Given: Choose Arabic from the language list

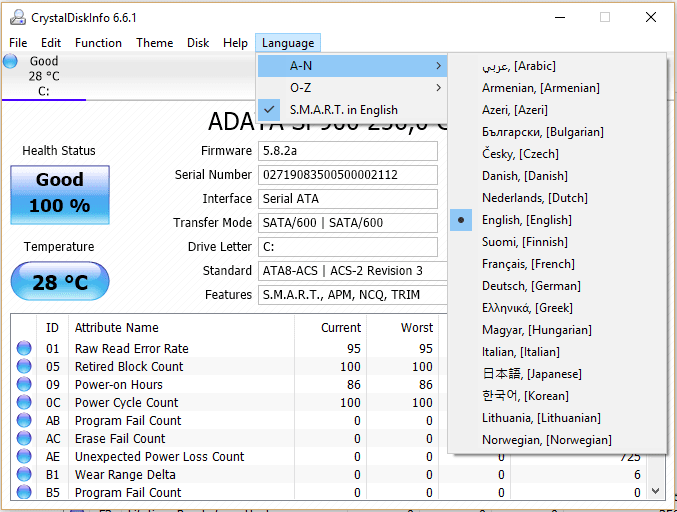Looking at the screenshot, I should (x=557, y=66).
